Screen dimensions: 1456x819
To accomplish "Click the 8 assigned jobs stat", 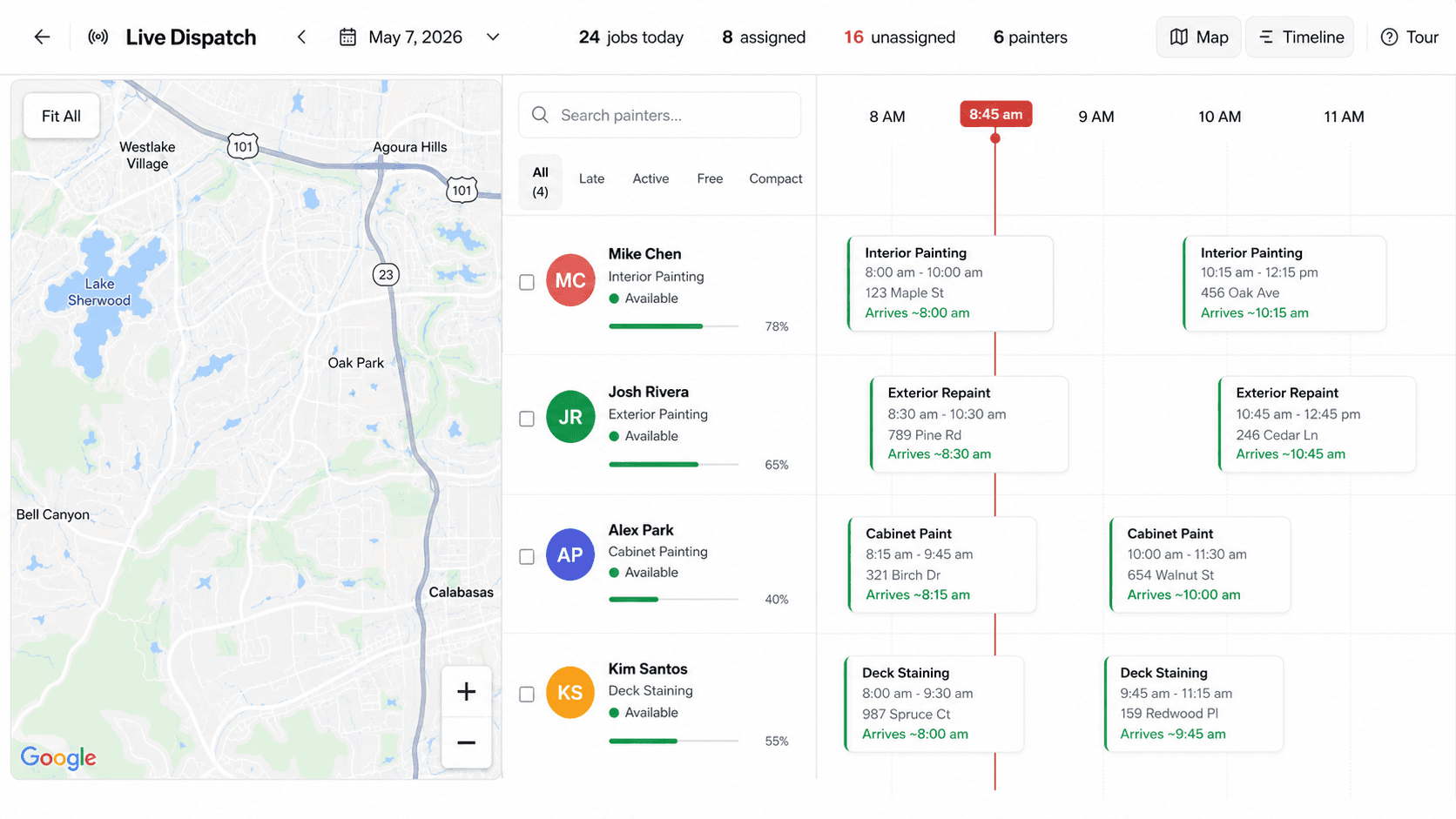I will 764,37.
